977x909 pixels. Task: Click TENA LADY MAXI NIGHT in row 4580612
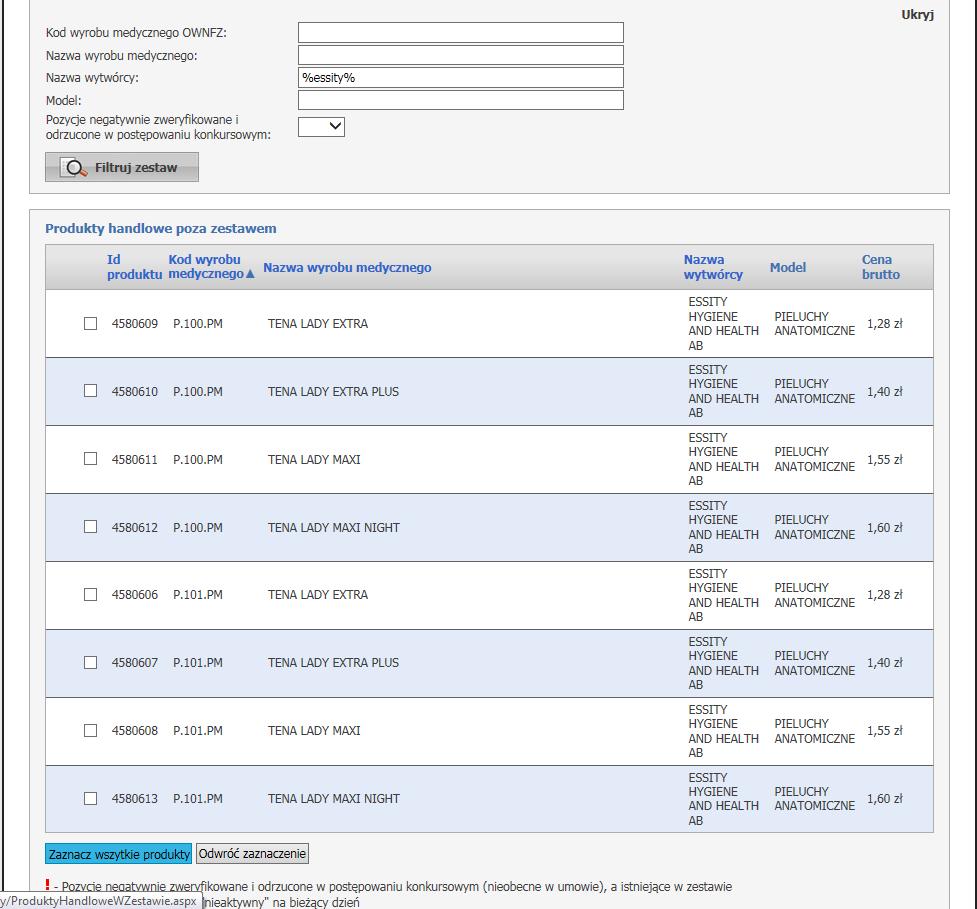(334, 527)
